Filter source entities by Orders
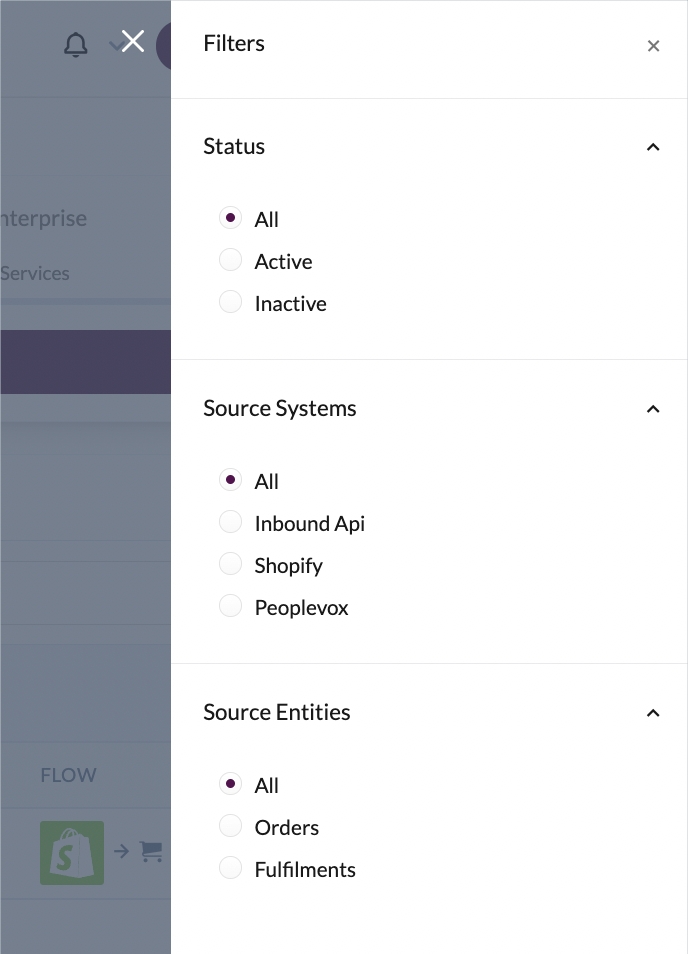The width and height of the screenshot is (688, 954). point(231,827)
